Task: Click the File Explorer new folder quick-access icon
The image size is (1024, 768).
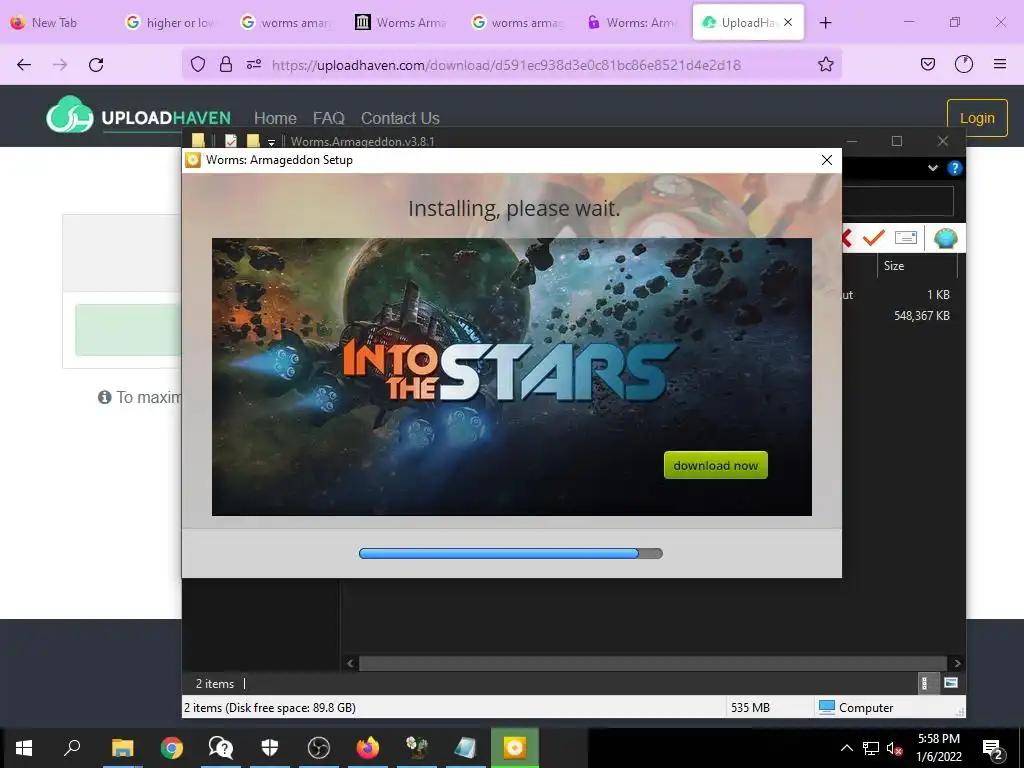Action: click(253, 141)
